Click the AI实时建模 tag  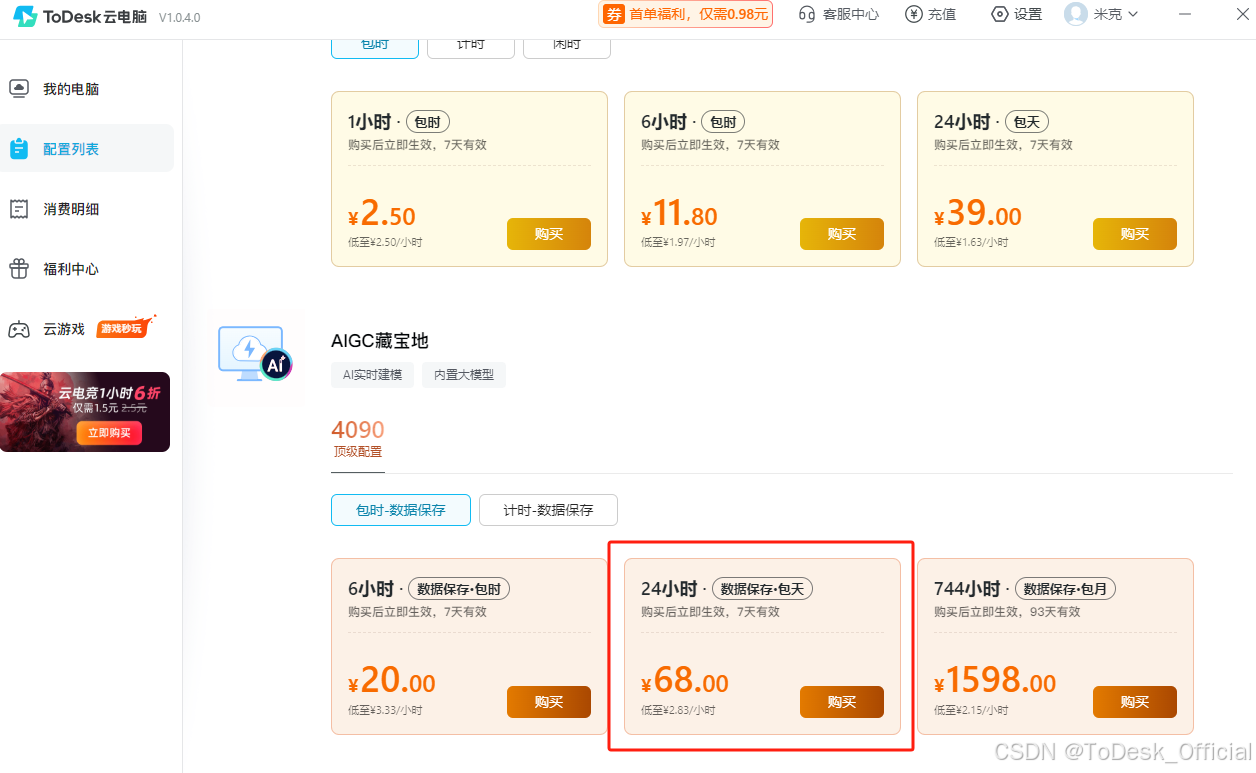pyautogui.click(x=372, y=375)
